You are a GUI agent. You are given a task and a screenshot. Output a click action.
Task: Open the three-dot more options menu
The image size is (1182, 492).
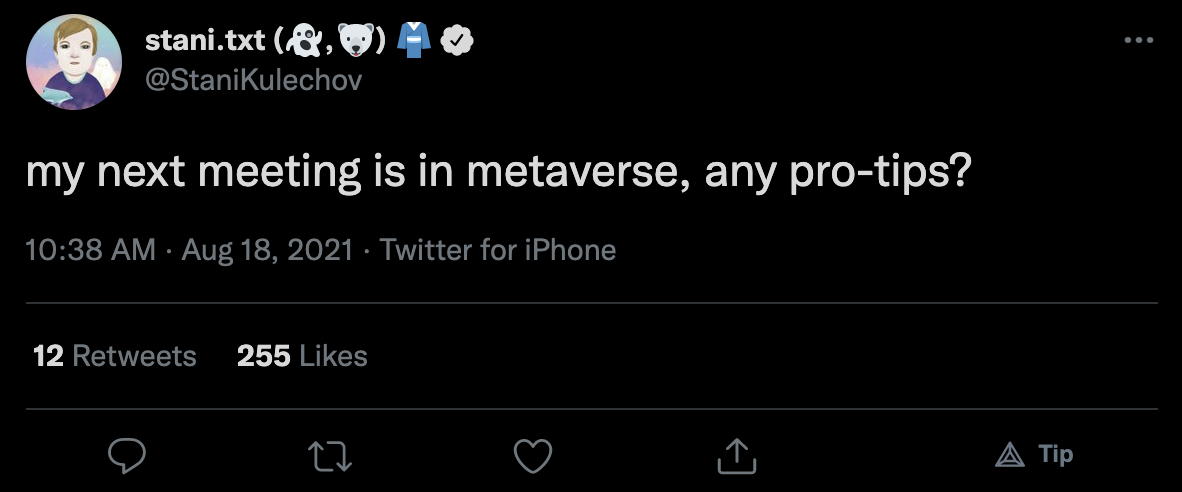point(1139,41)
